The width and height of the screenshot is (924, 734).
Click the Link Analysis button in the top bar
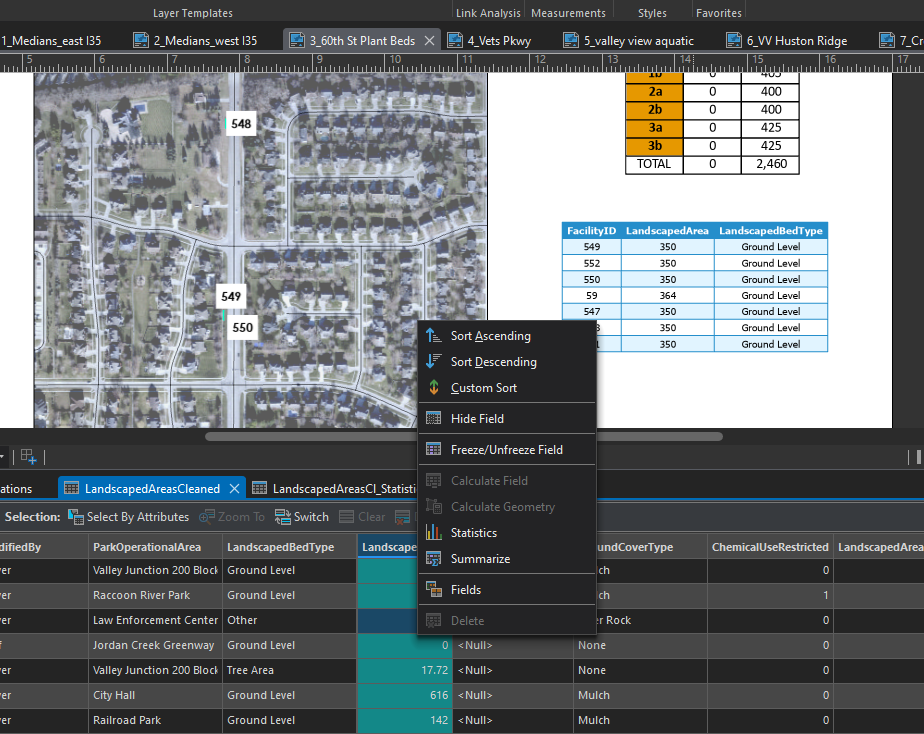491,13
